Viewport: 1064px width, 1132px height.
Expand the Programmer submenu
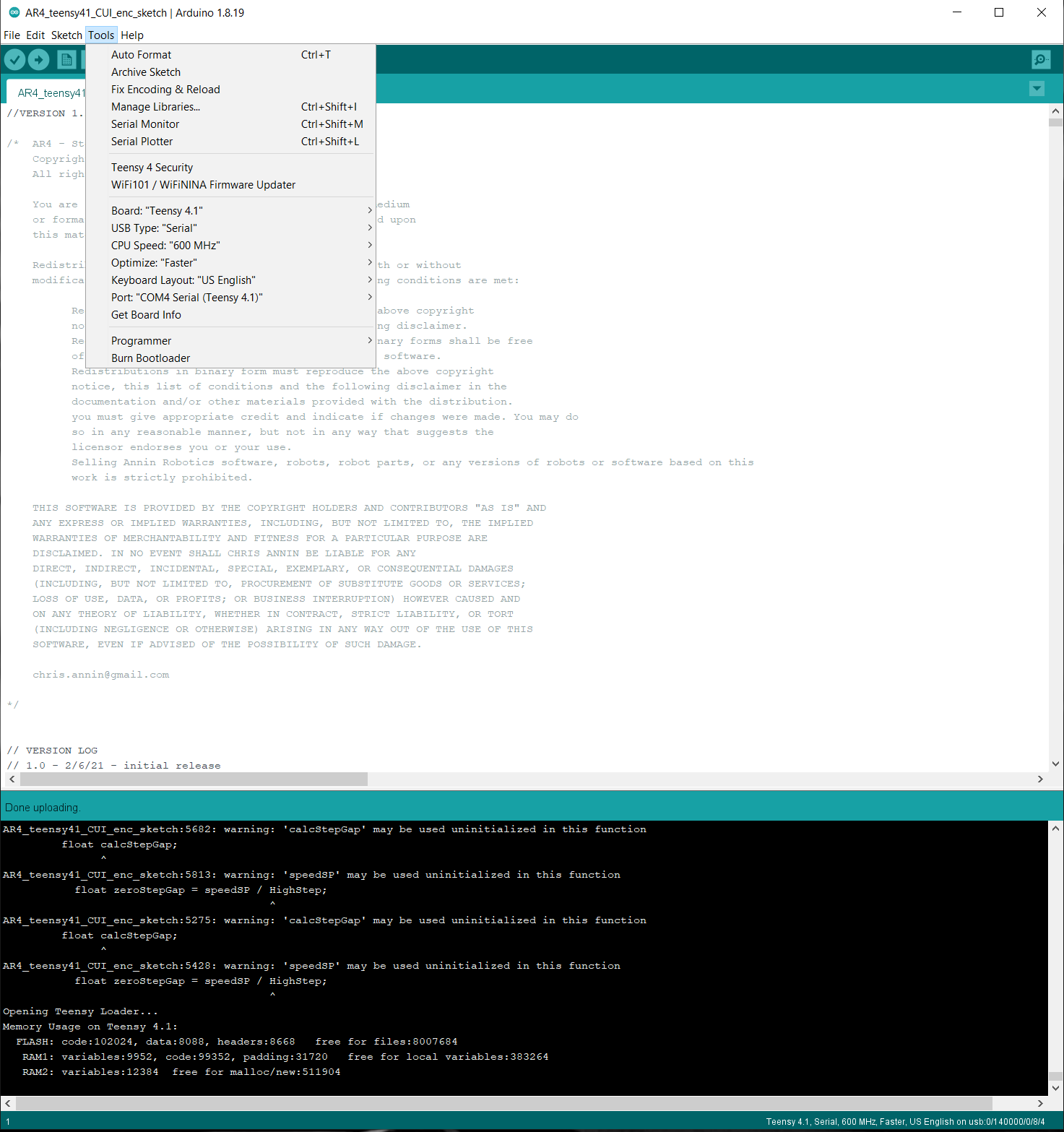click(230, 341)
